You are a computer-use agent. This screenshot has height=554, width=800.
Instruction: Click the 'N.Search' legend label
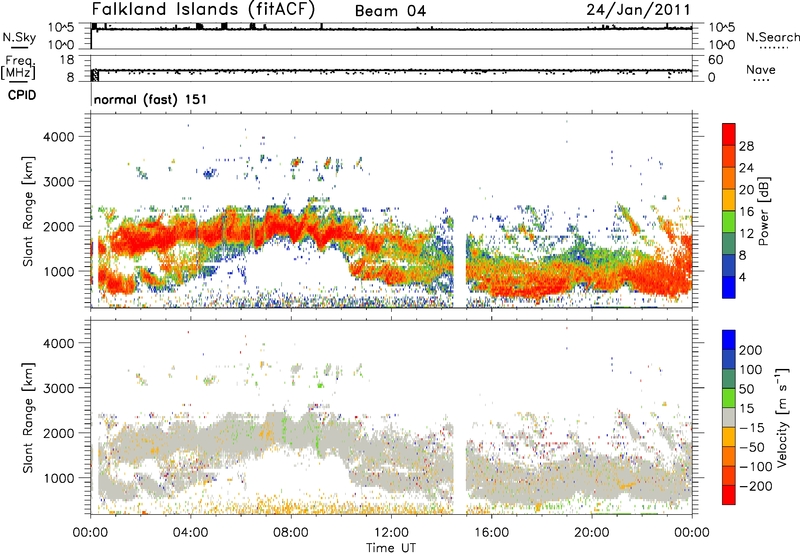point(772,37)
